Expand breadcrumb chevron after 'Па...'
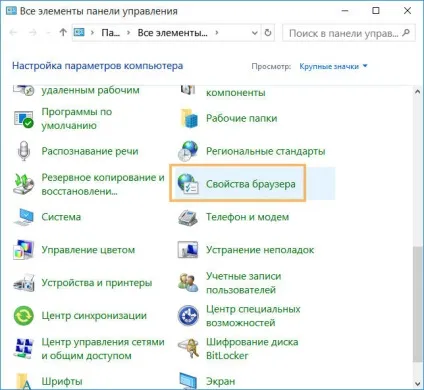The height and width of the screenshot is (390, 424). [129, 33]
